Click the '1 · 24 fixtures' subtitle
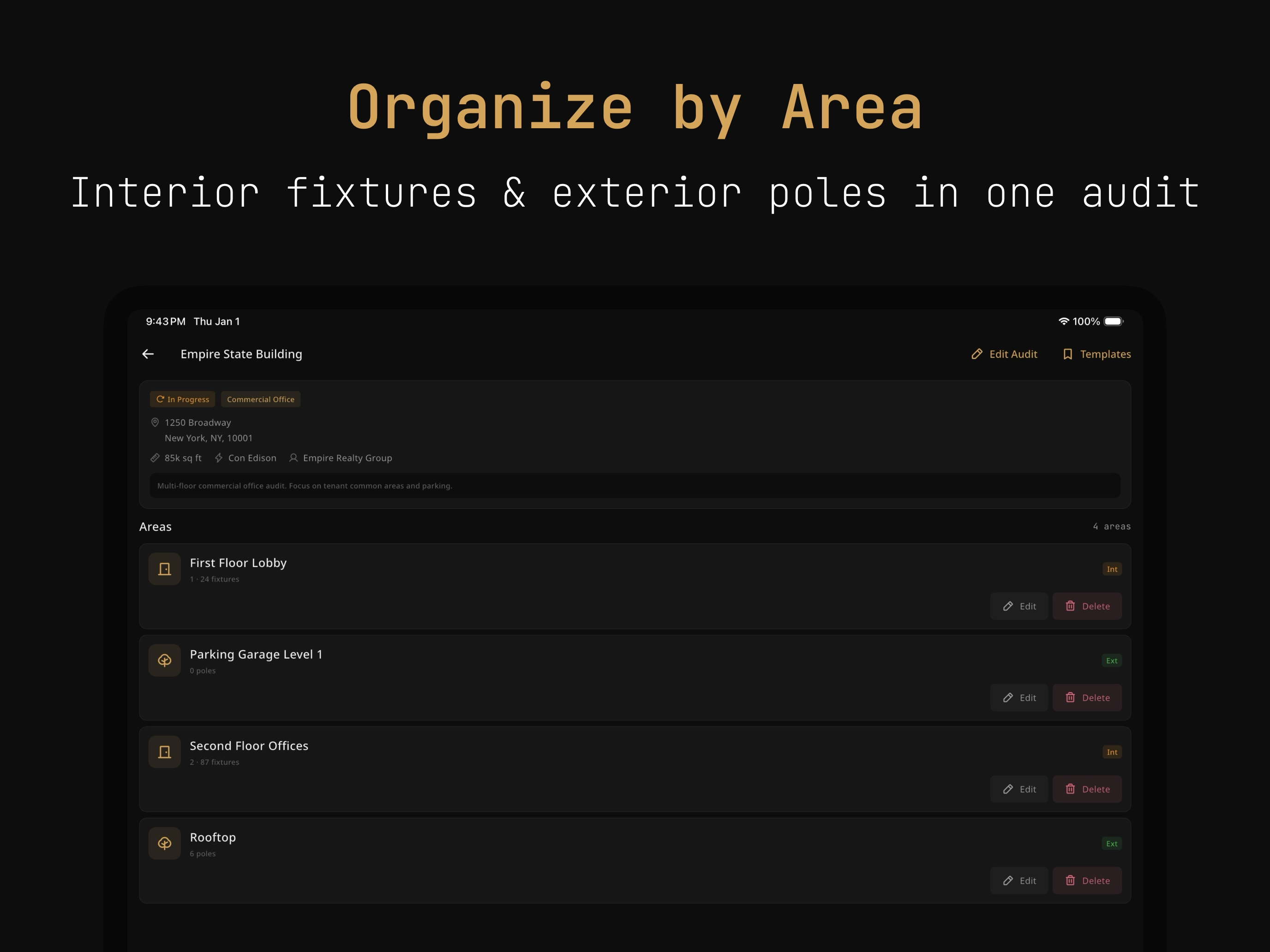 [x=215, y=580]
